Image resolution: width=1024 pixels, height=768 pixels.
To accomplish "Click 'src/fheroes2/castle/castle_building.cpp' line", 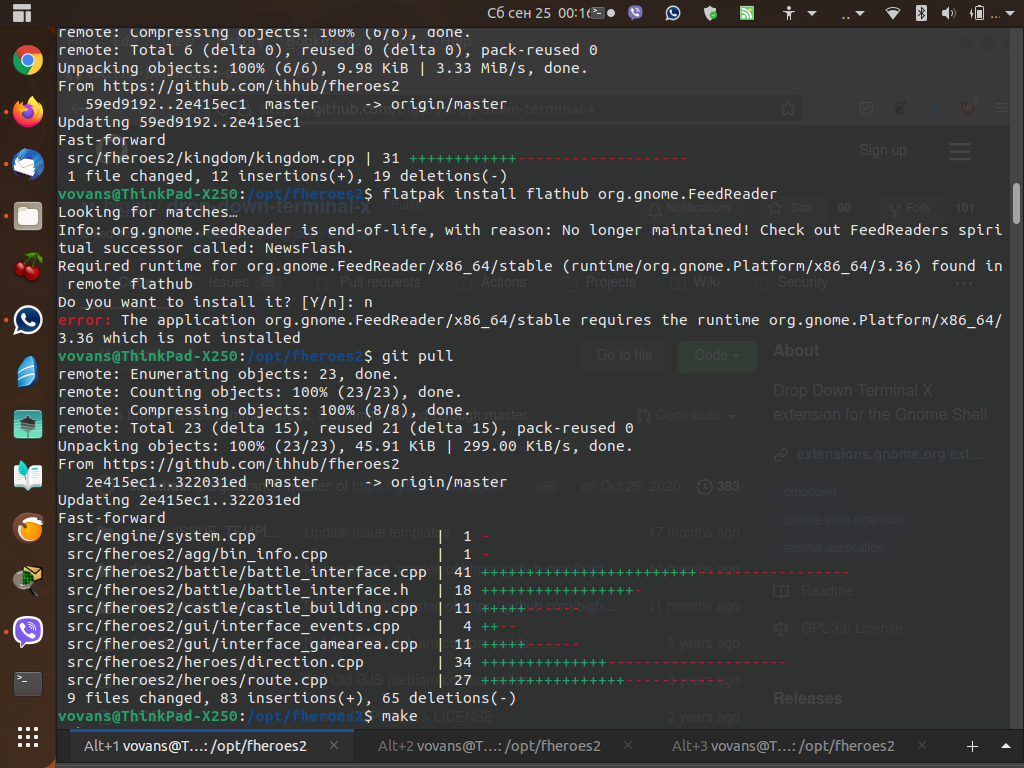I will coord(242,608).
